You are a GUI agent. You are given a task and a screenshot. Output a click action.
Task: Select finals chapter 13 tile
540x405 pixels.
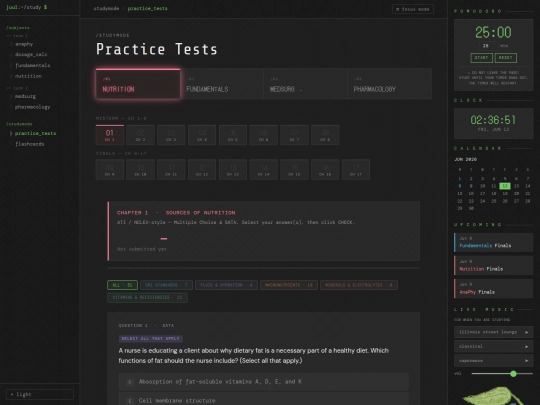pyautogui.click(x=233, y=169)
